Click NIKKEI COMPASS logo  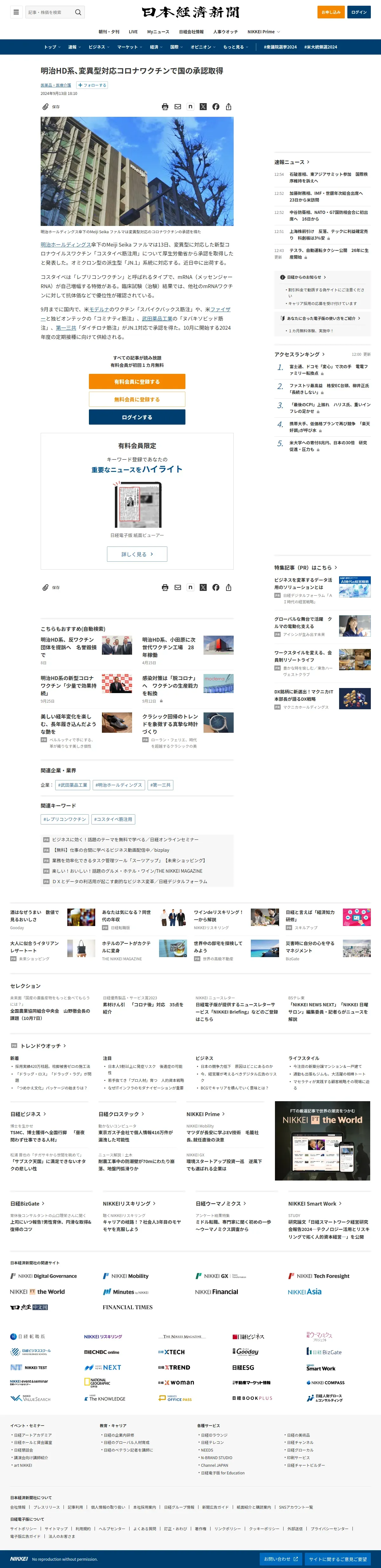(x=326, y=1382)
